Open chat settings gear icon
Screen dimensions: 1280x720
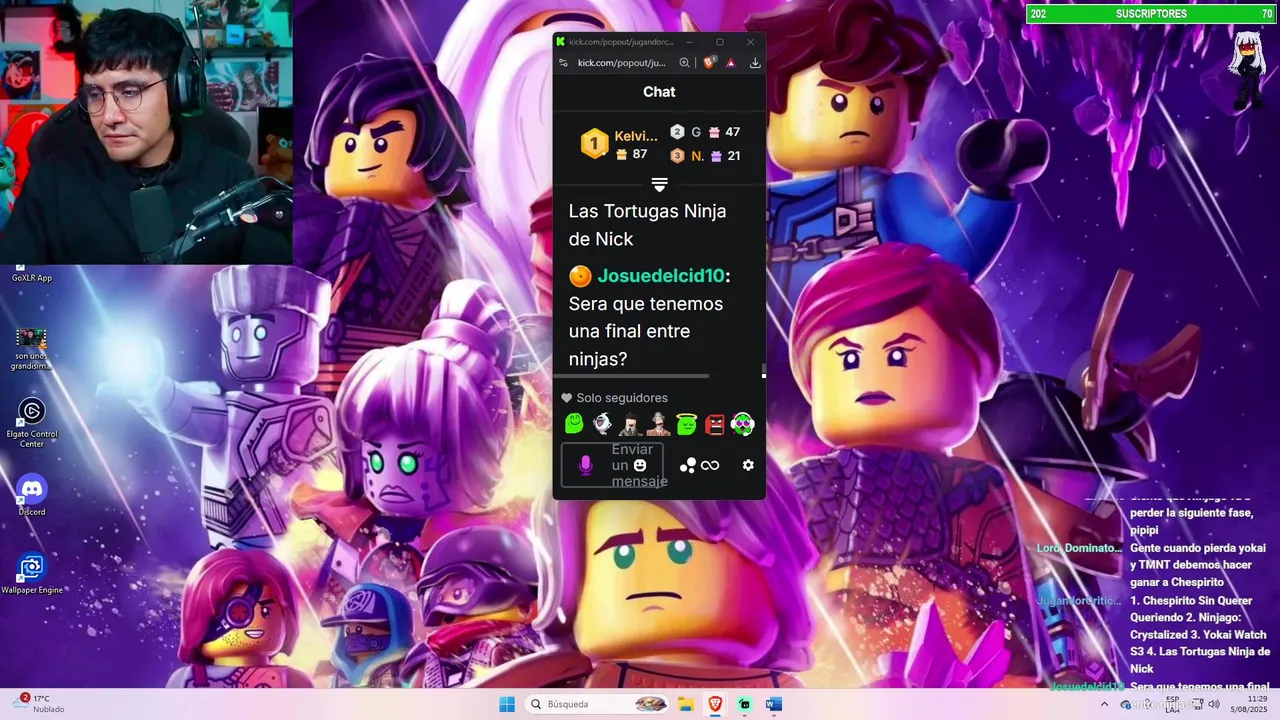click(x=748, y=465)
